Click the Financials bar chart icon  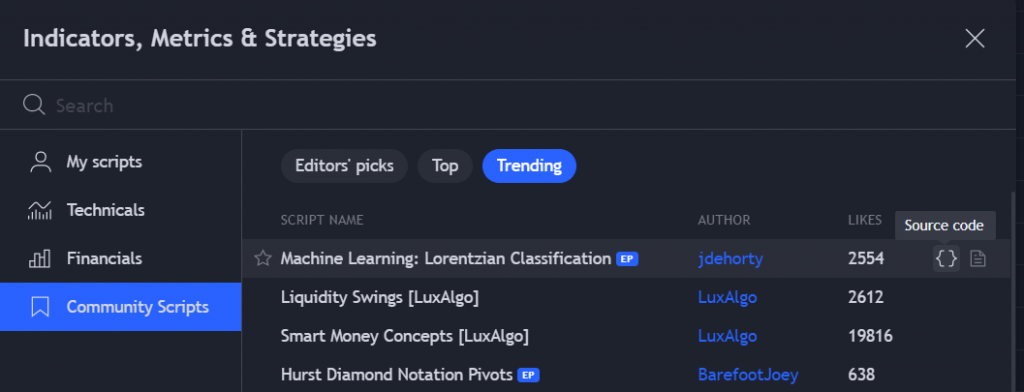(x=40, y=259)
